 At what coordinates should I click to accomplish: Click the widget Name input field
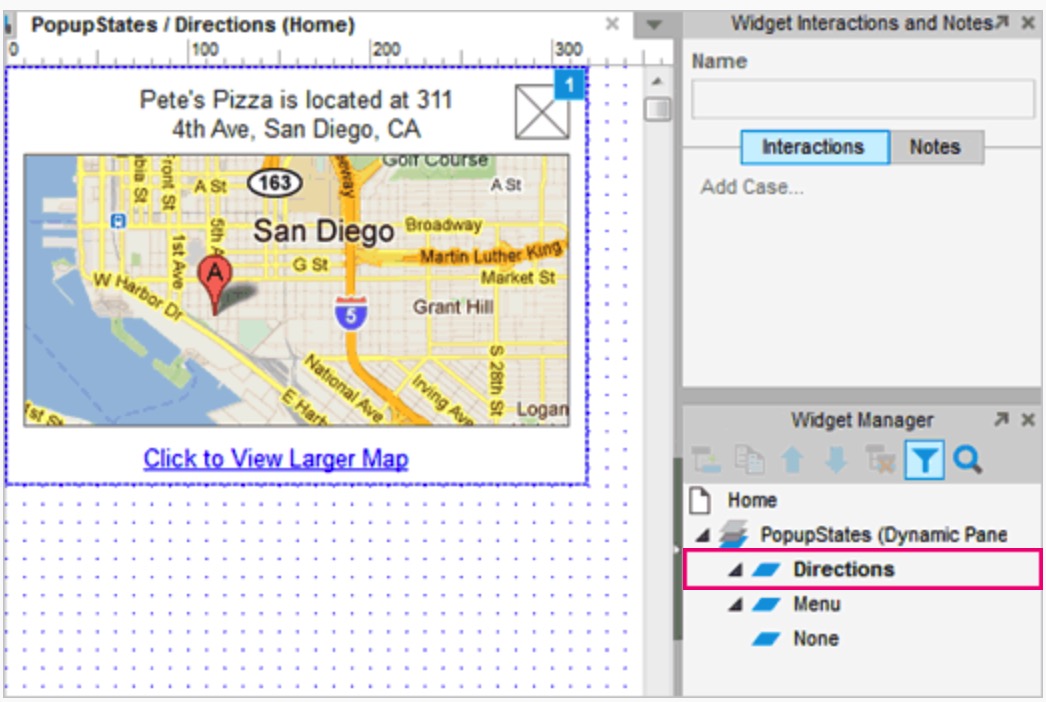pos(863,99)
